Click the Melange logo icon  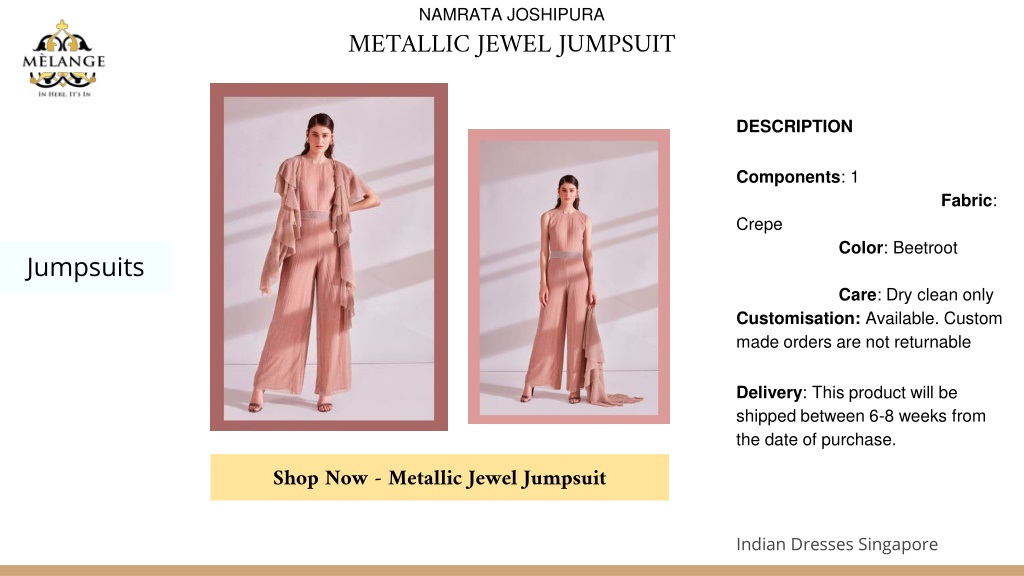click(x=63, y=58)
